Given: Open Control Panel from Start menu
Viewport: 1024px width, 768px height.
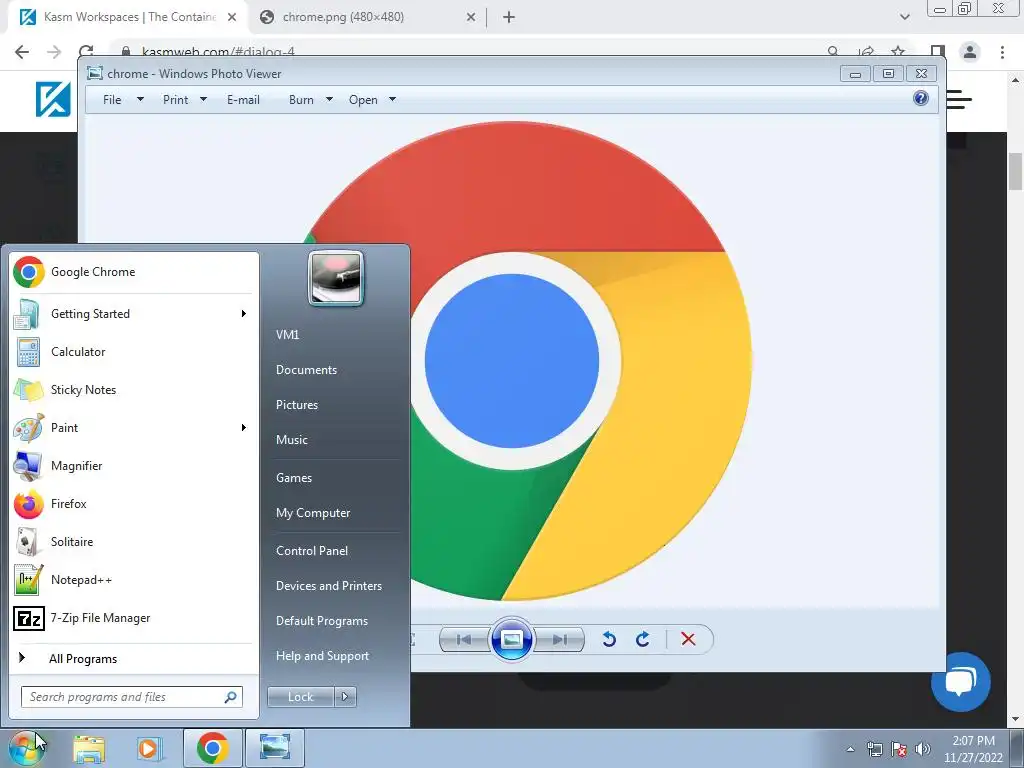Looking at the screenshot, I should point(312,551).
